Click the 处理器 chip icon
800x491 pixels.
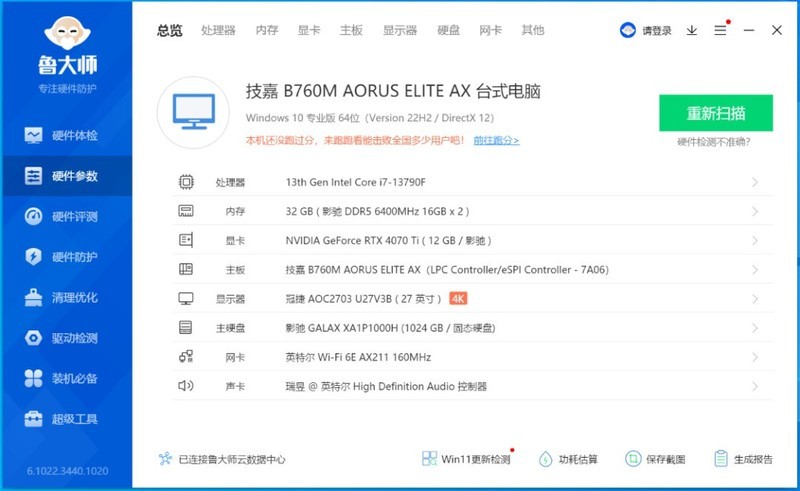click(x=186, y=182)
